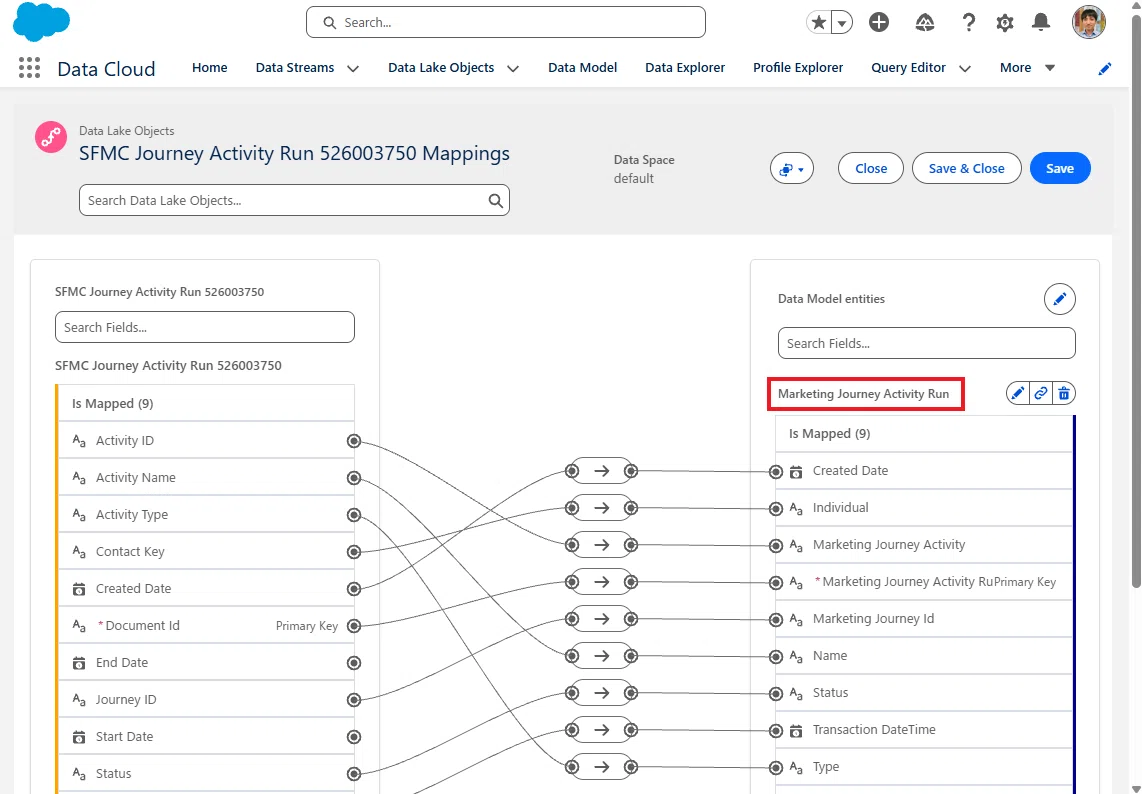Expand the Data Streams tab chevron
1142x794 pixels.
[353, 68]
